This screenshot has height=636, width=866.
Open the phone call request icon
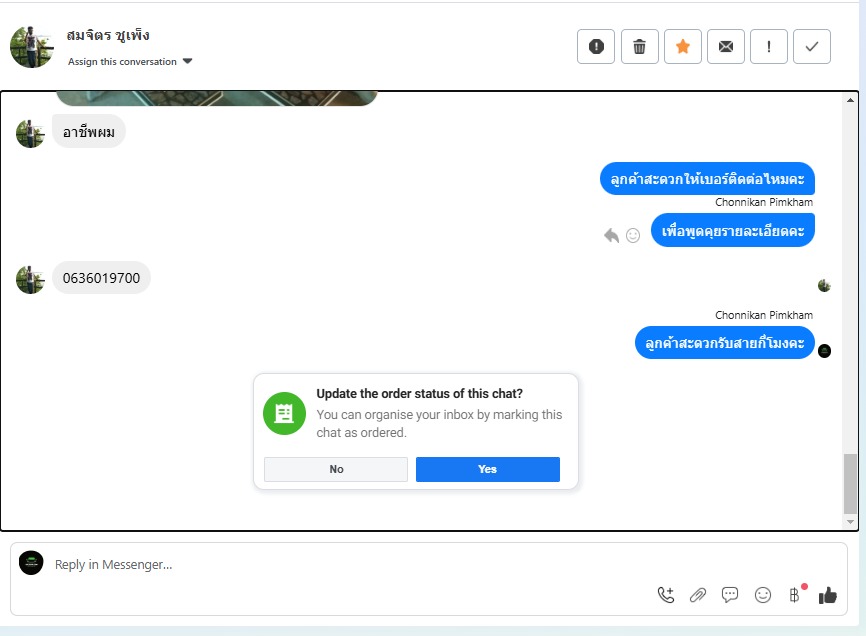pos(666,595)
